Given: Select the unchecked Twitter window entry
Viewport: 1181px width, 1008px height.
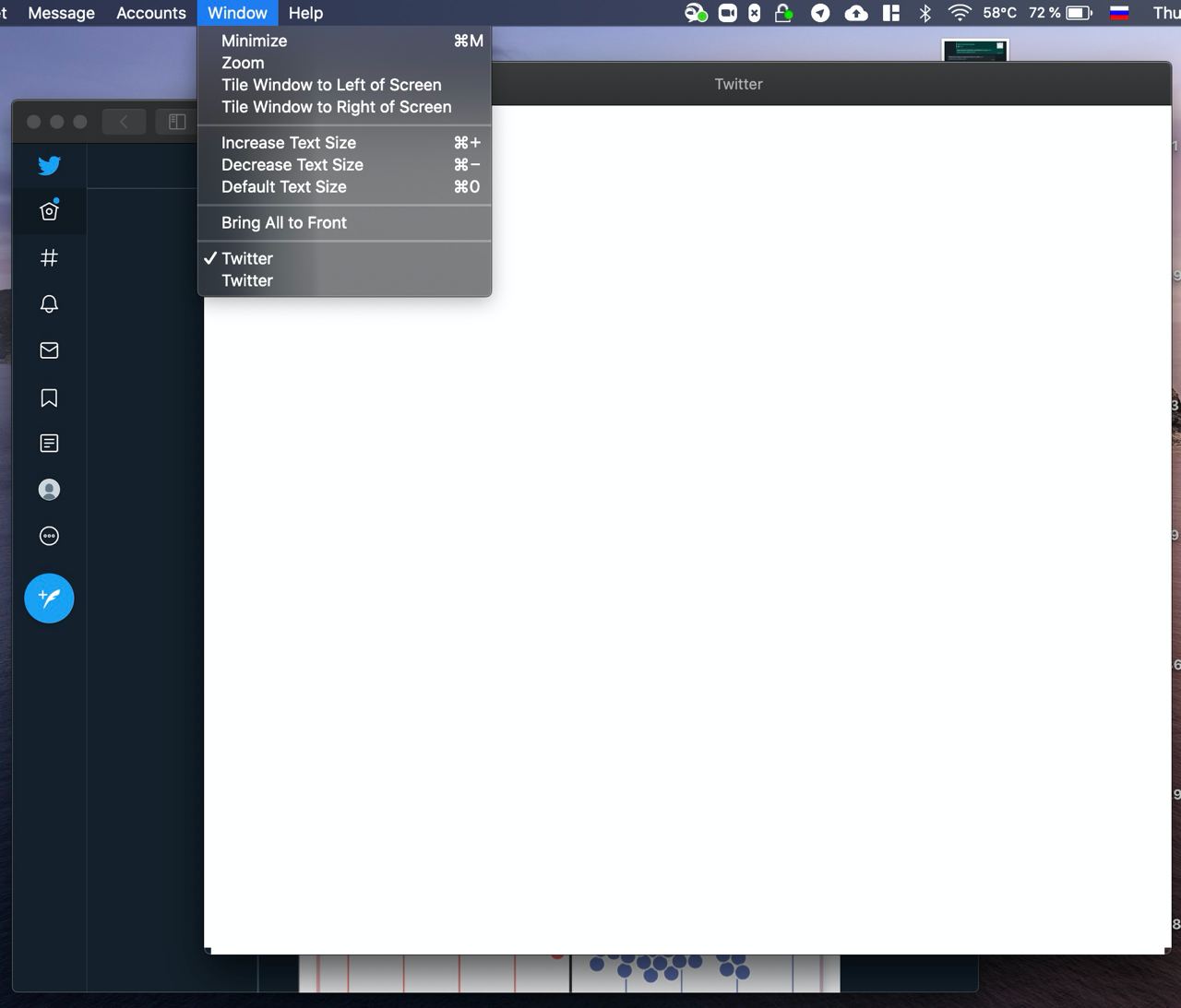Looking at the screenshot, I should (x=344, y=281).
